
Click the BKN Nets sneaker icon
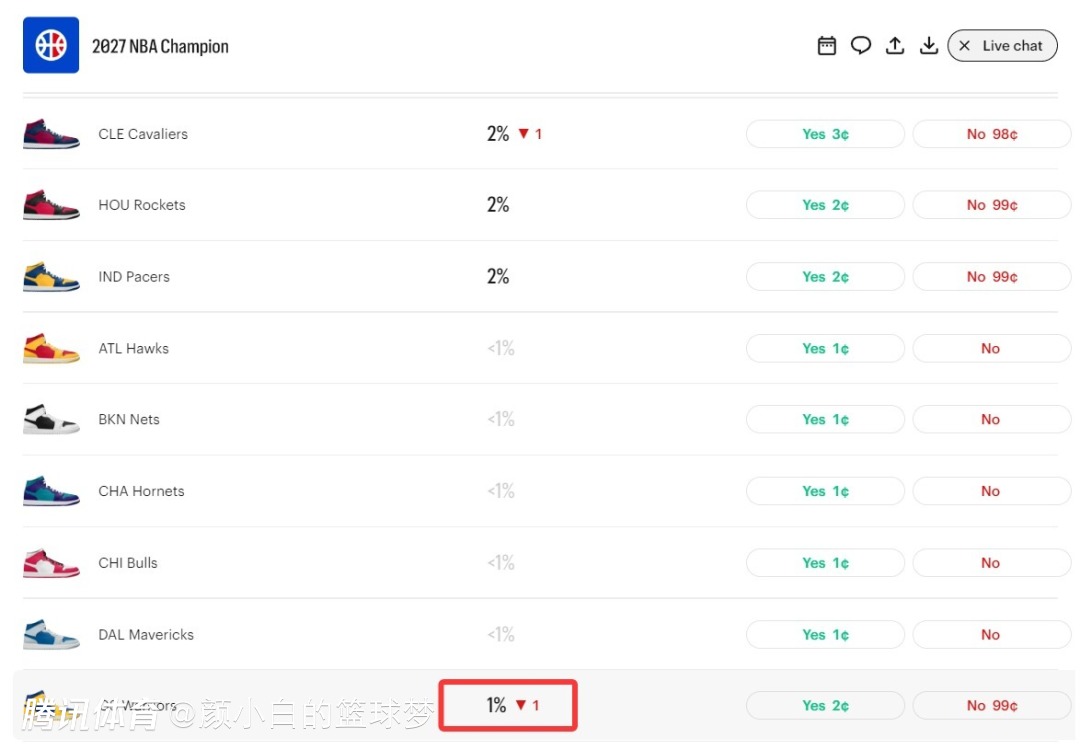[51, 419]
